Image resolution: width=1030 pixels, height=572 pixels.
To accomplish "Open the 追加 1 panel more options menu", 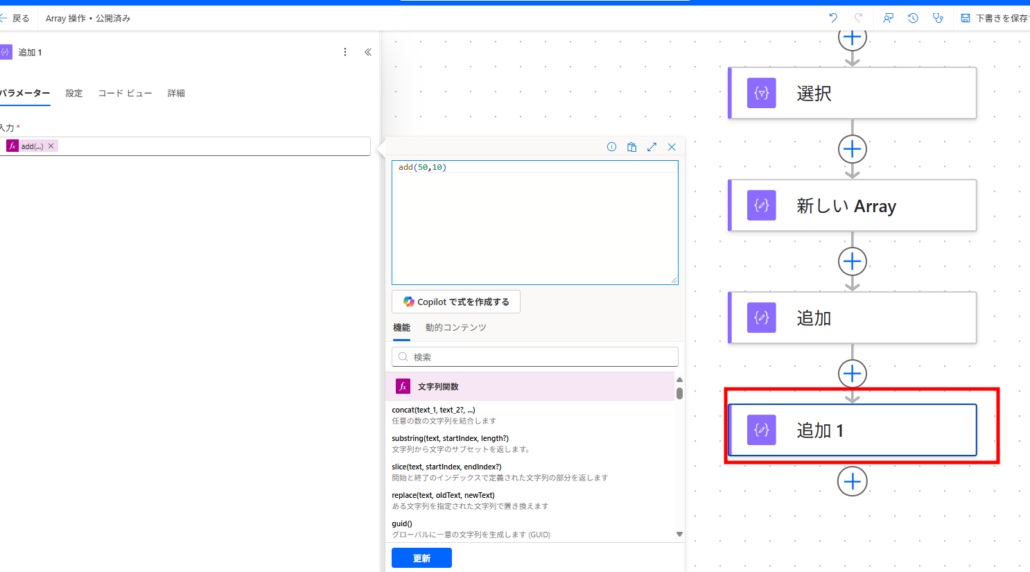I will click(345, 52).
